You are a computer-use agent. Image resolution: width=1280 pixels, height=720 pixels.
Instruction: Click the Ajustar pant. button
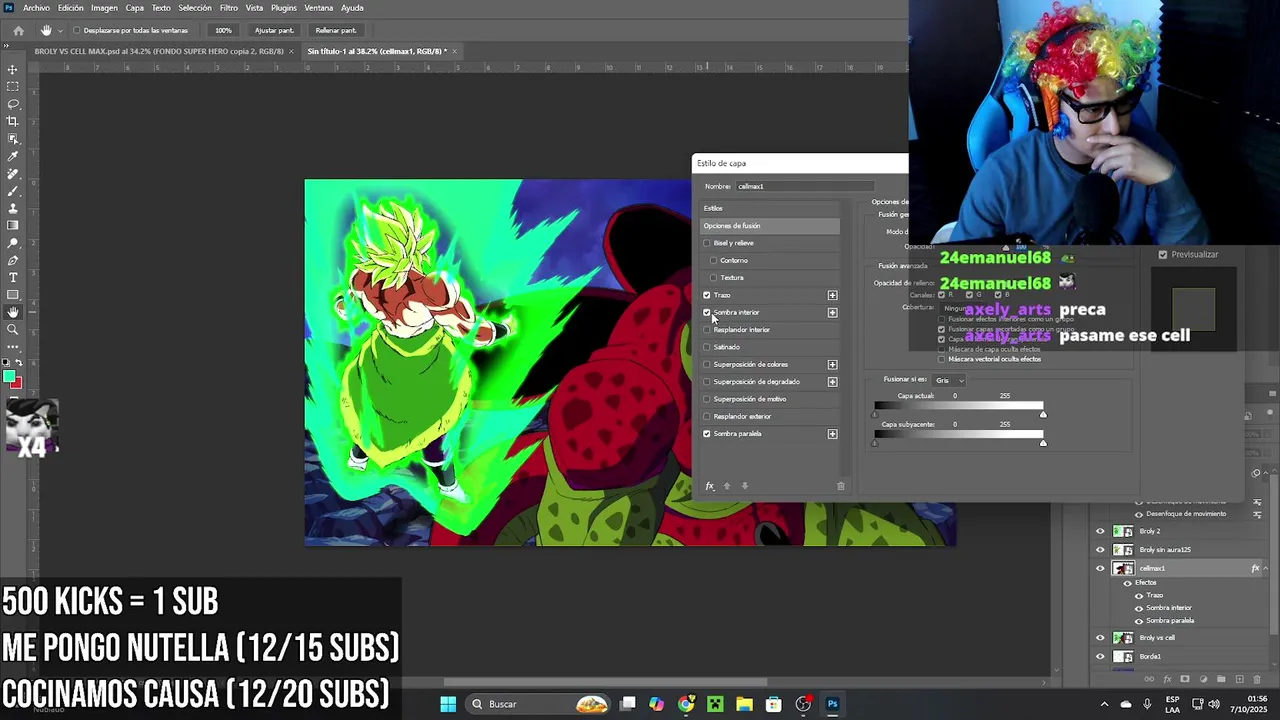point(274,30)
